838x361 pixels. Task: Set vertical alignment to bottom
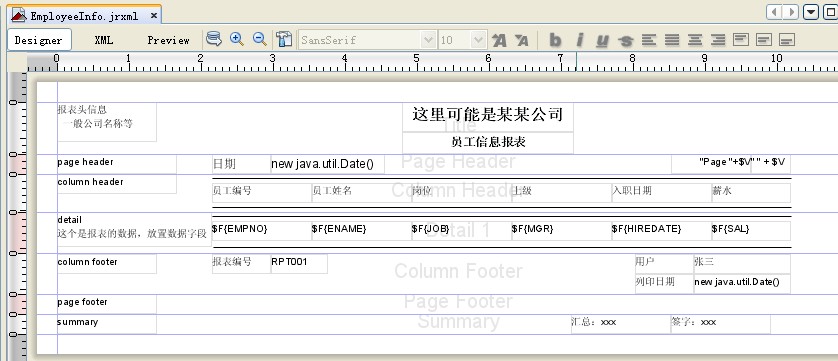(787, 40)
